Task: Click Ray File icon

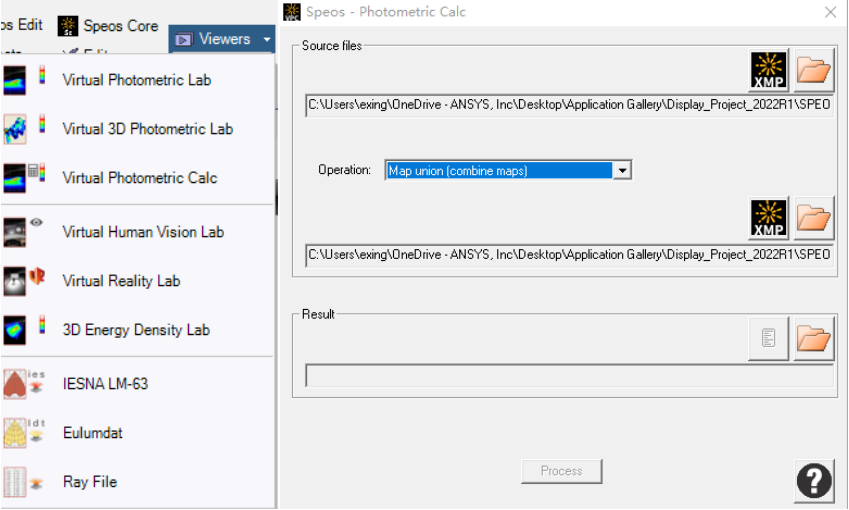Action: pos(15,482)
